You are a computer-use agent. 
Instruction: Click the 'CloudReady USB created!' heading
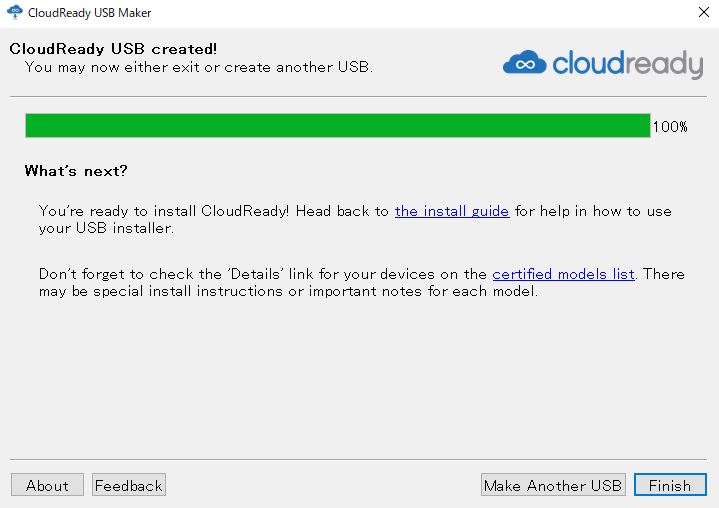point(113,48)
